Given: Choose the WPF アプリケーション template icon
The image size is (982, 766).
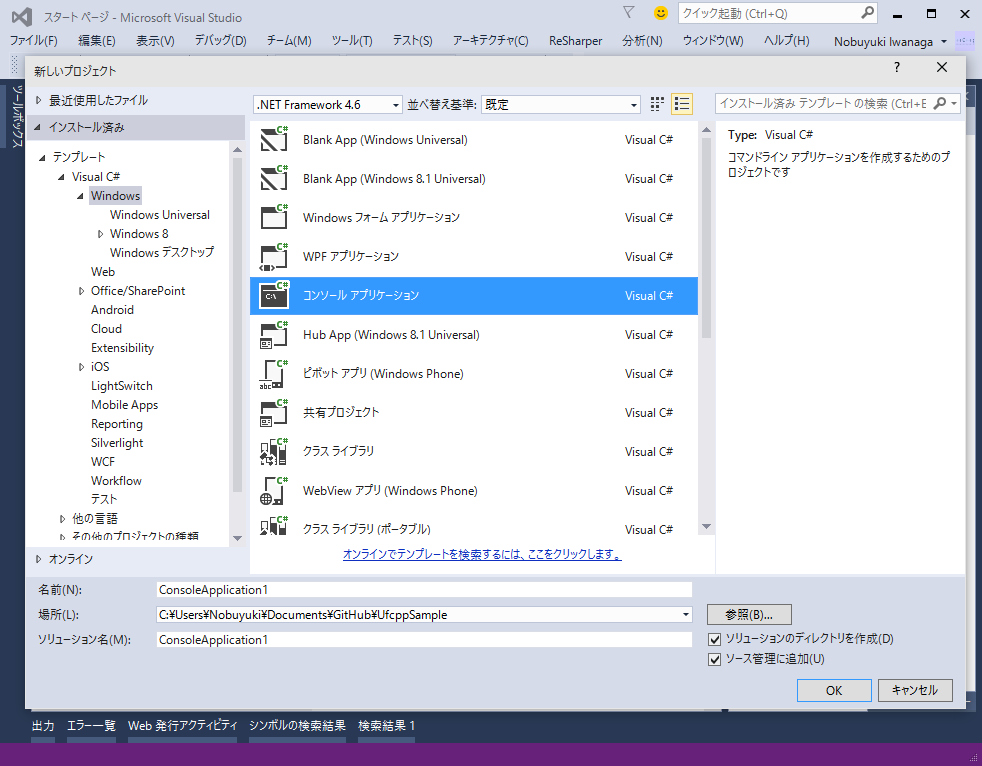Looking at the screenshot, I should coord(274,256).
